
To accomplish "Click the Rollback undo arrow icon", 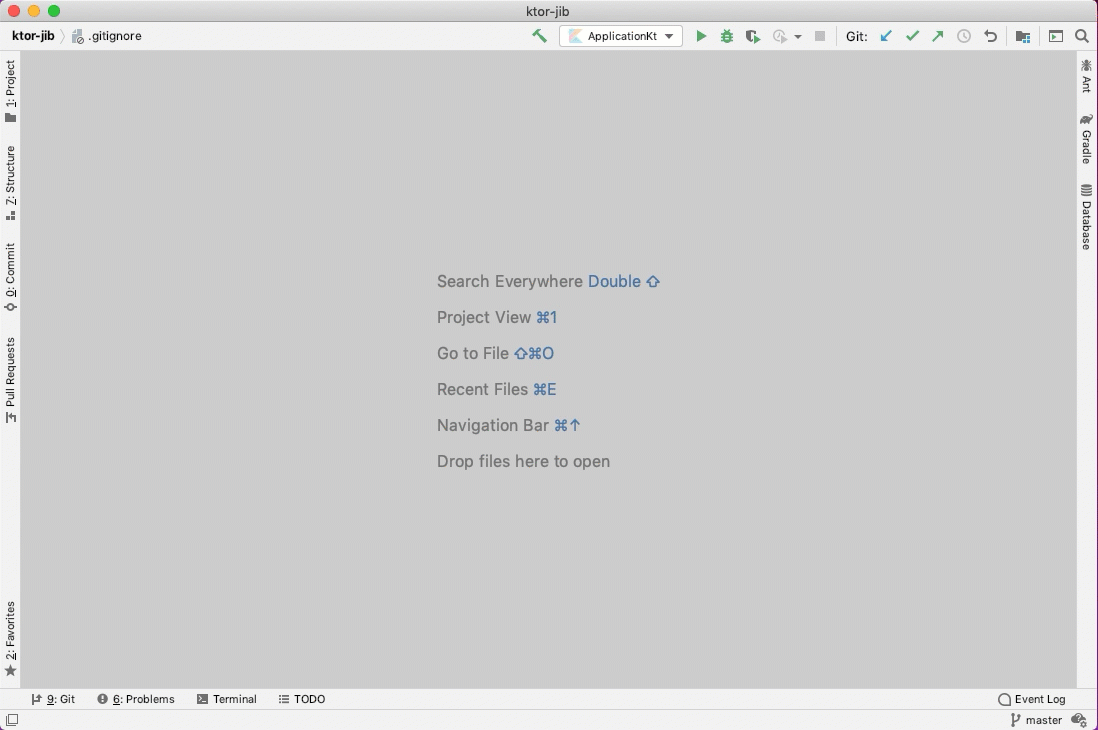I will point(990,36).
